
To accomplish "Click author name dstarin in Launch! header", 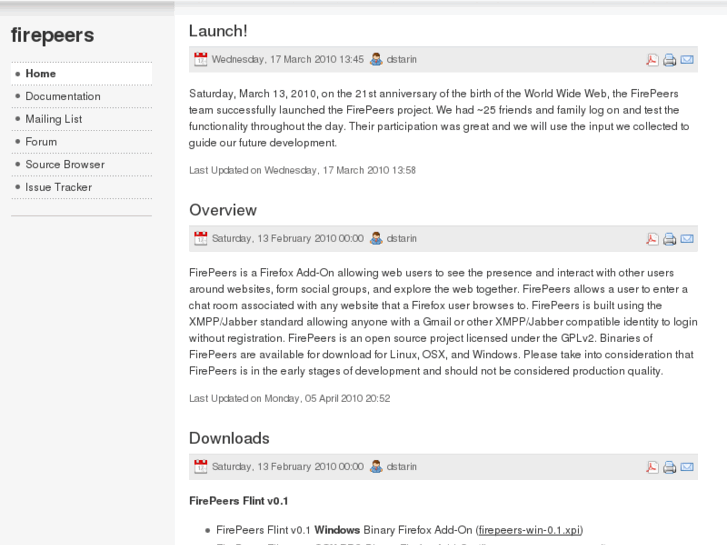I will pos(402,59).
